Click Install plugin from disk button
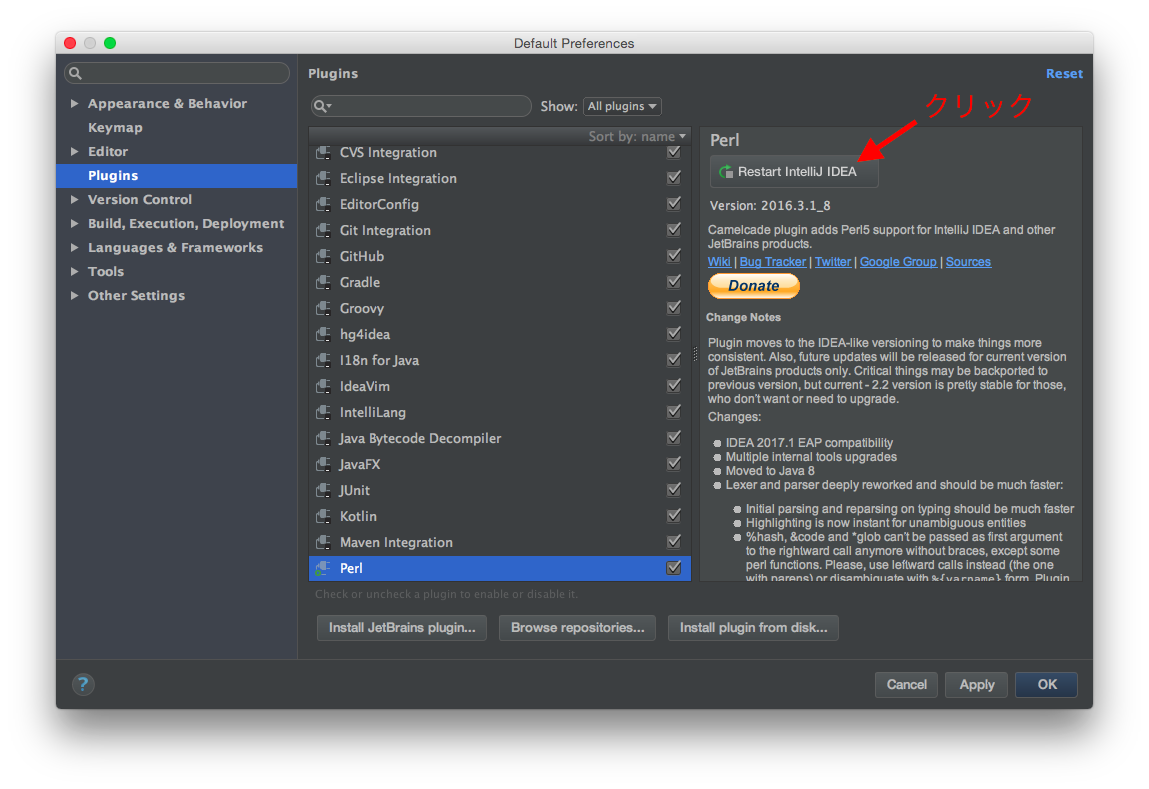Screen dimensions: 1149x789 pos(753,628)
